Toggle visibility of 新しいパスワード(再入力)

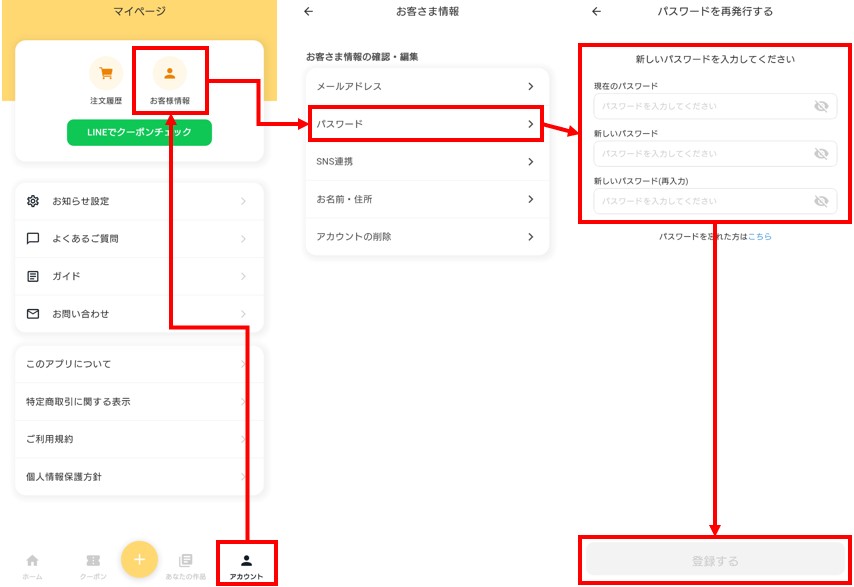coord(821,201)
